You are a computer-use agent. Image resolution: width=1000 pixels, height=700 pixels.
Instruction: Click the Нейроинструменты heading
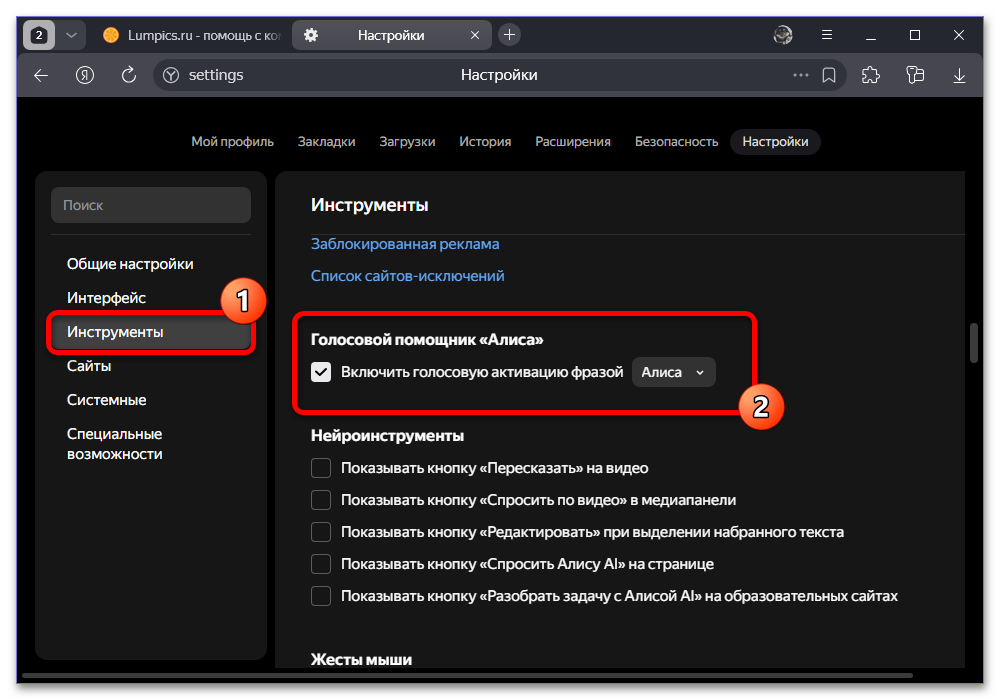click(x=387, y=436)
